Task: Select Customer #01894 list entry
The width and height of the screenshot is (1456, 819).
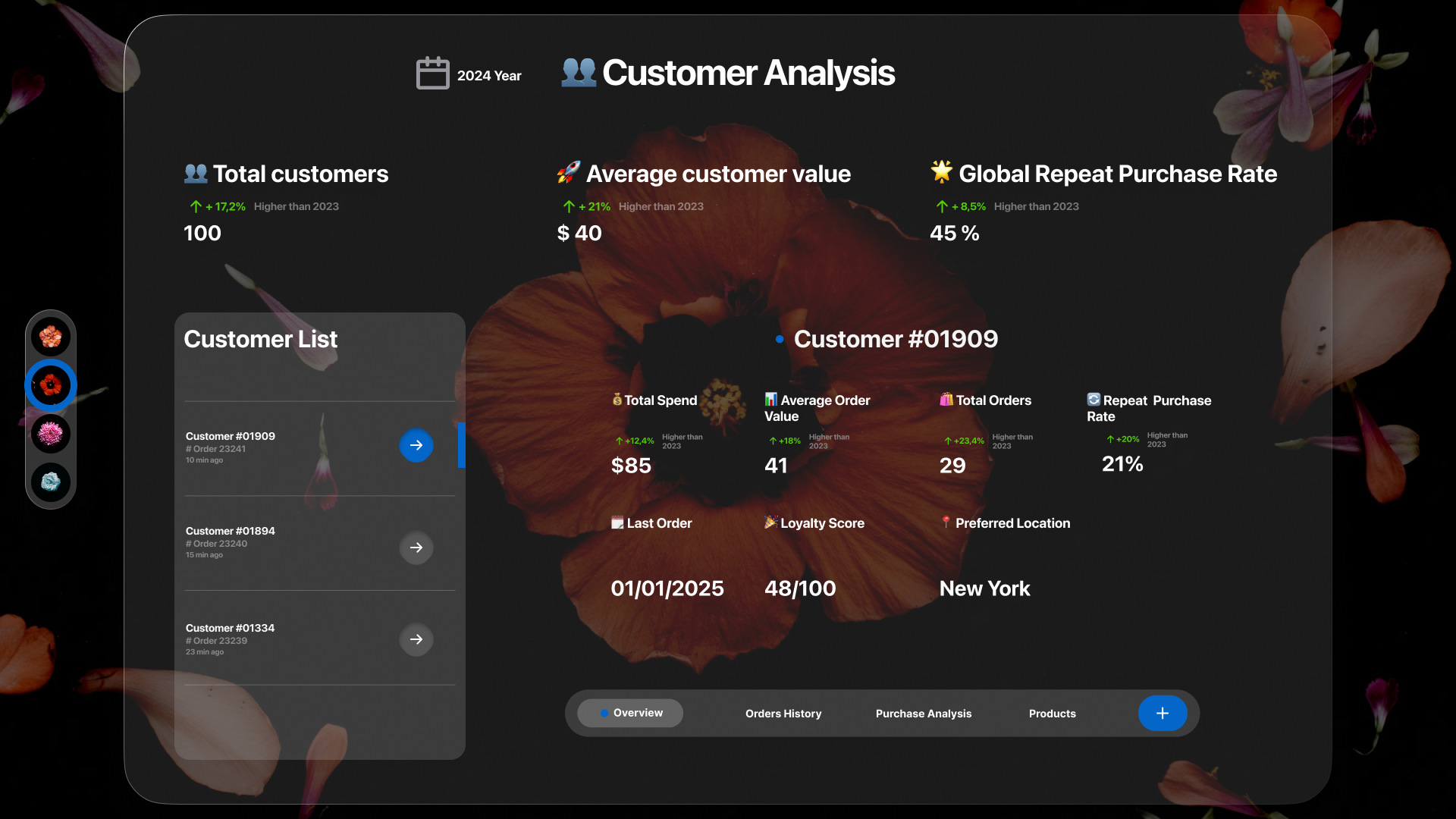Action: pos(231,532)
